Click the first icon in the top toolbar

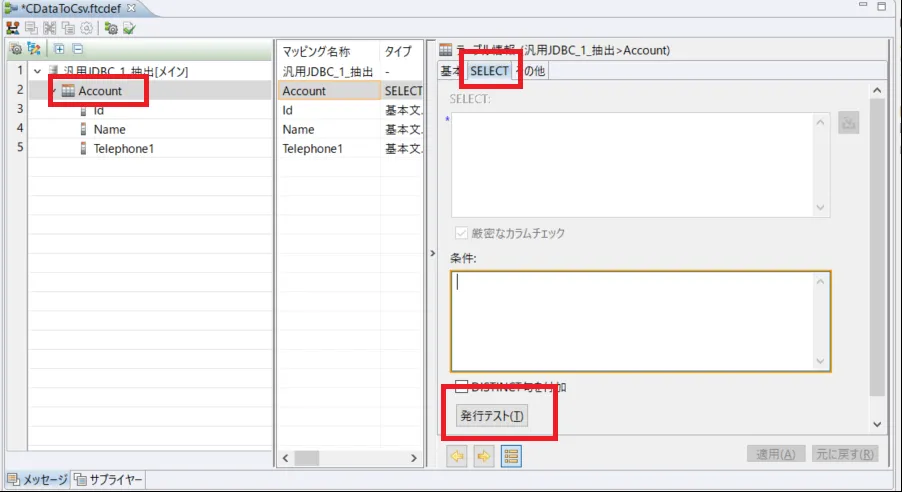[x=12, y=28]
